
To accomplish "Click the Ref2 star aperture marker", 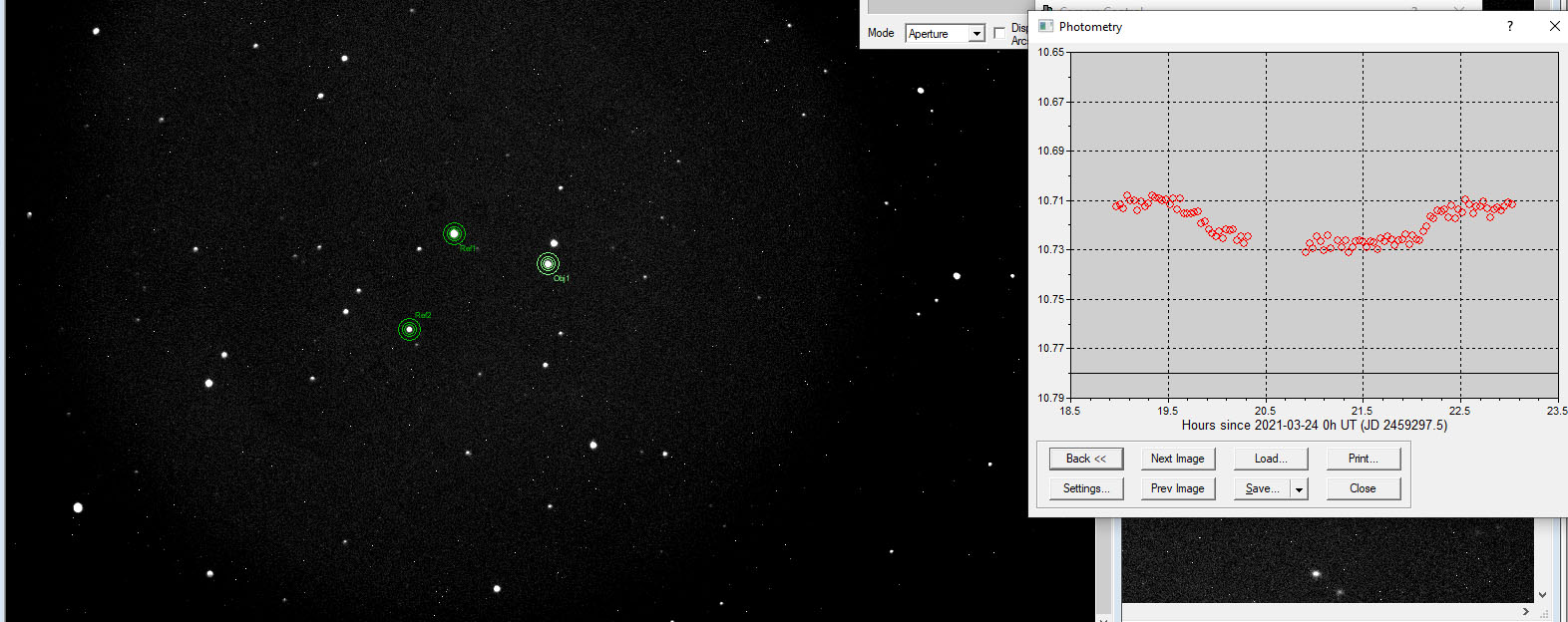I will pos(409,330).
